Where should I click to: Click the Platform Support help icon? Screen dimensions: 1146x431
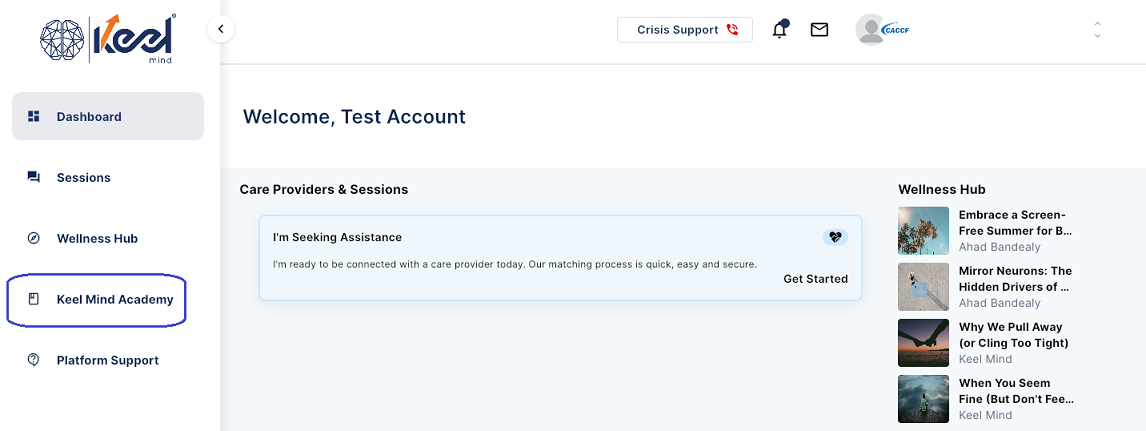tap(34, 360)
